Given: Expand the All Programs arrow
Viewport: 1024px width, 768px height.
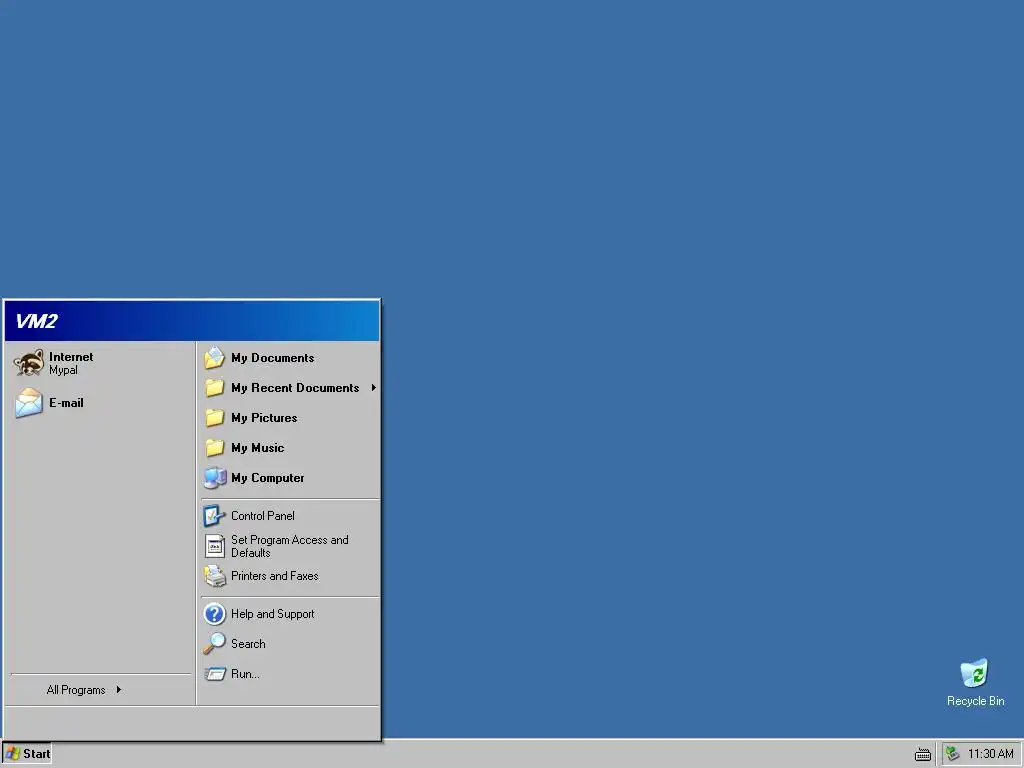Looking at the screenshot, I should pyautogui.click(x=119, y=690).
